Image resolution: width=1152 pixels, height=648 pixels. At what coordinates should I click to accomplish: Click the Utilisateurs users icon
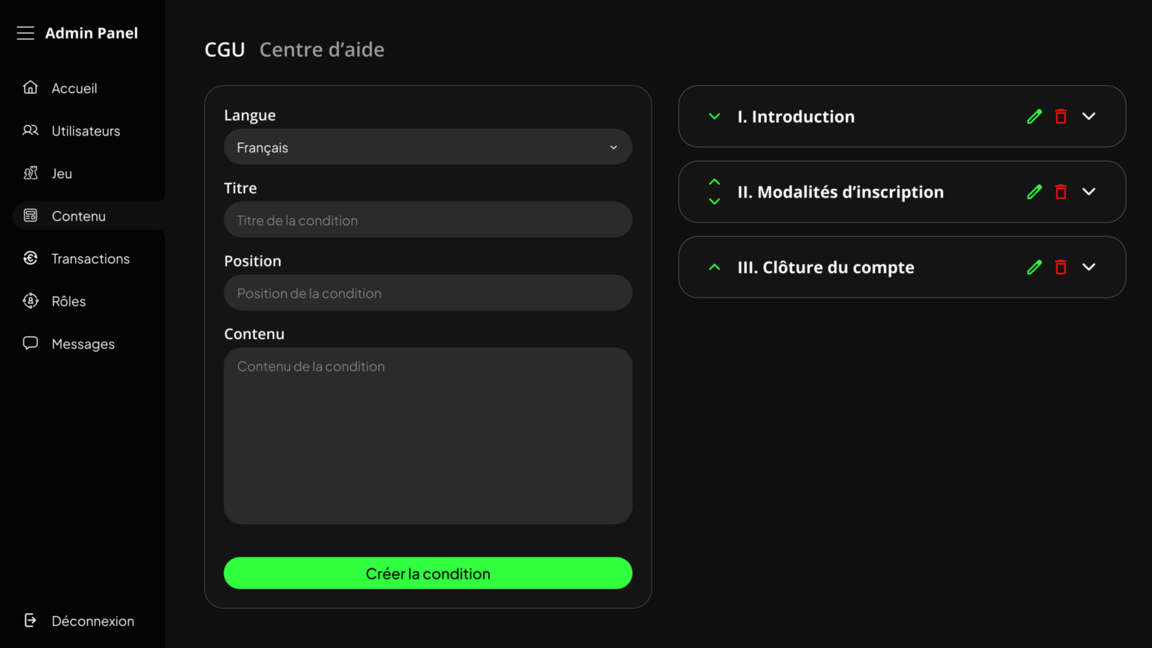tap(30, 130)
